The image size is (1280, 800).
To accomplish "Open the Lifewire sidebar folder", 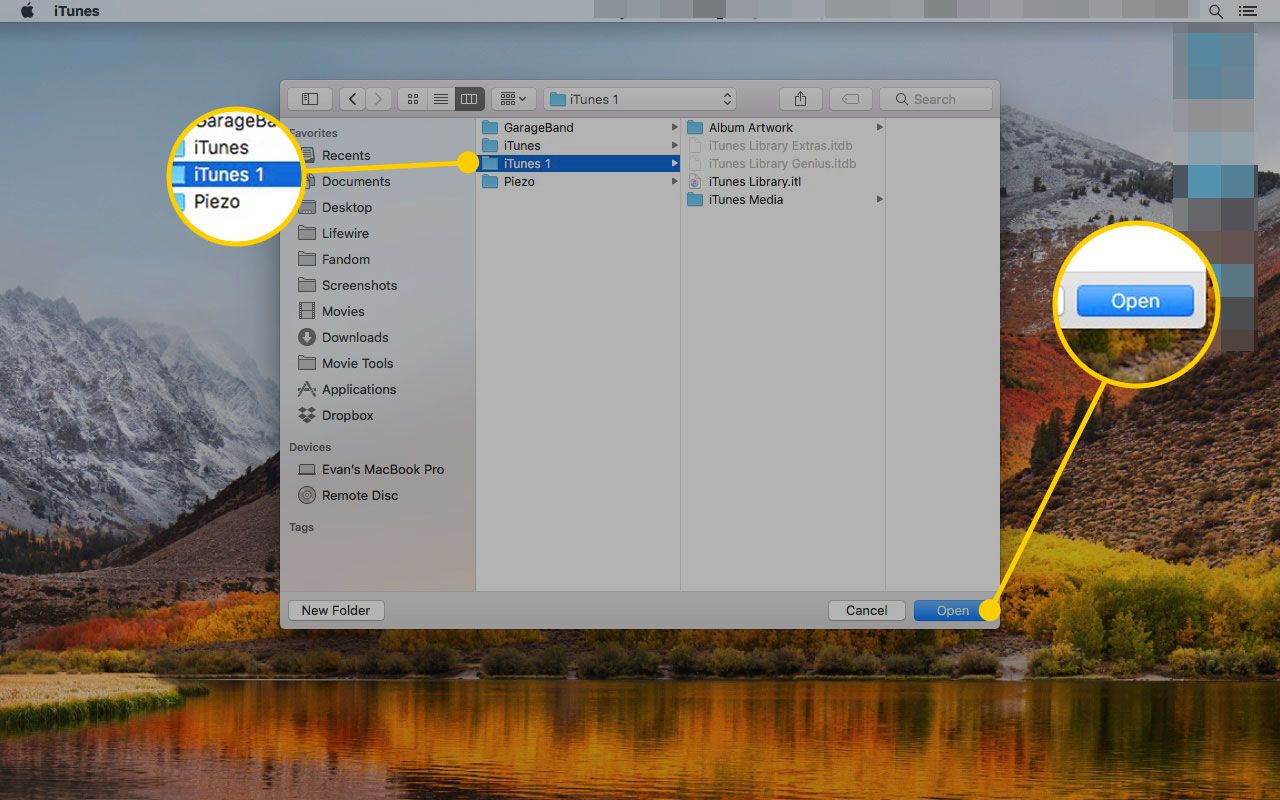I will 345,233.
